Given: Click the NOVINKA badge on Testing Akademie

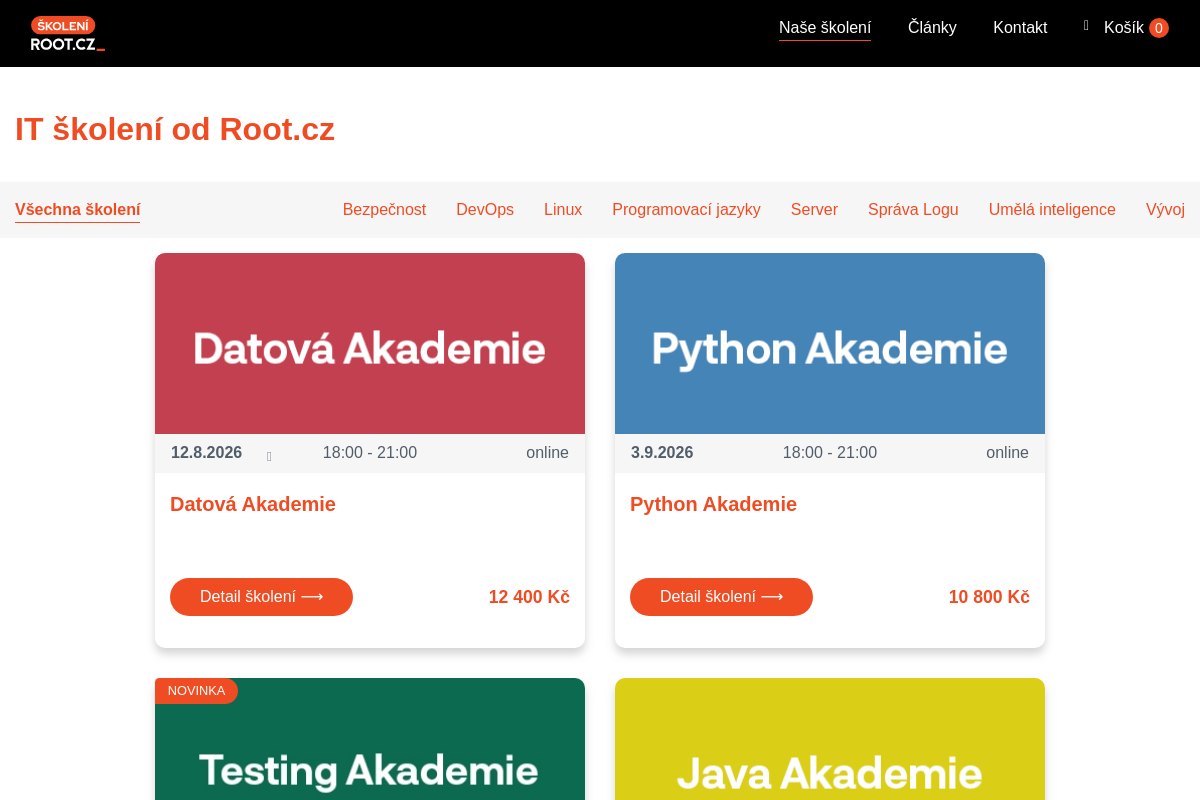Looking at the screenshot, I should point(196,691).
